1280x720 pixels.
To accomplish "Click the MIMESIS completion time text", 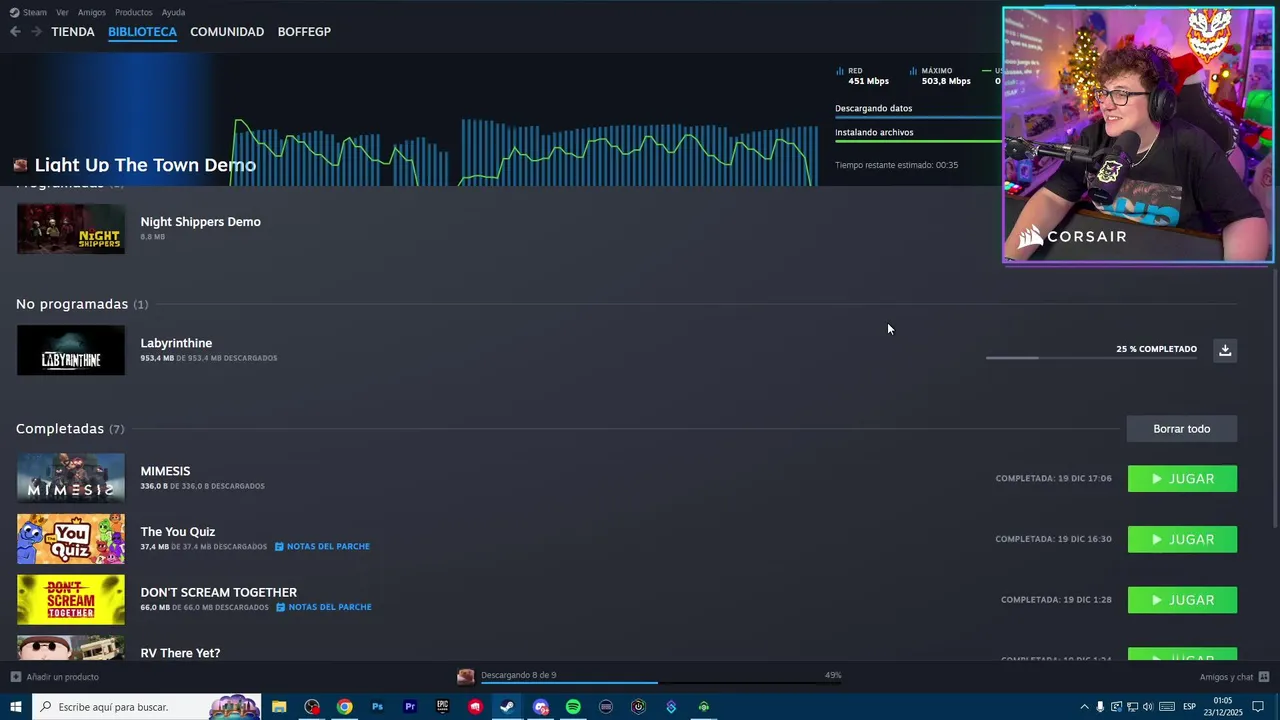I will coord(1053,479).
